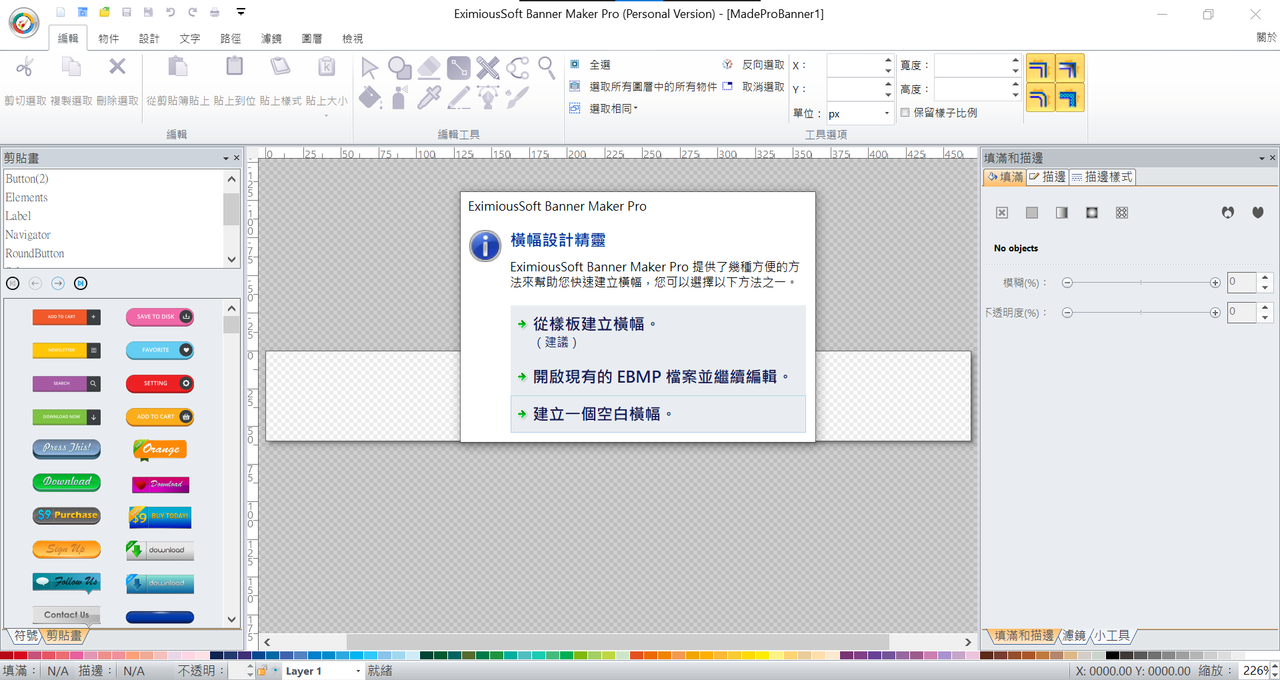1280x680 pixels.
Task: Toggle 保留樣子比例 checkbox
Action: pyautogui.click(x=905, y=113)
